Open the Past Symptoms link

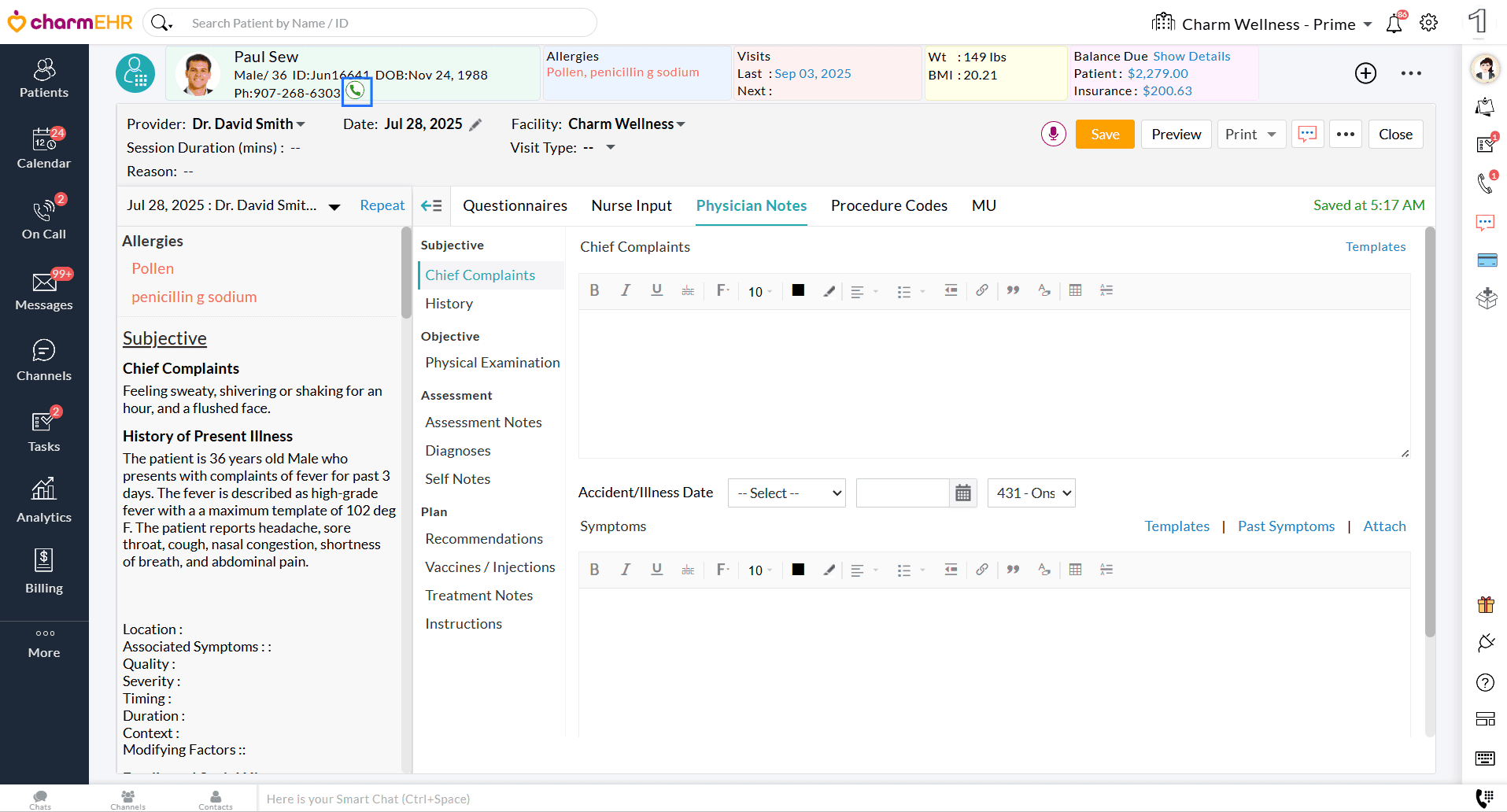point(1286,526)
